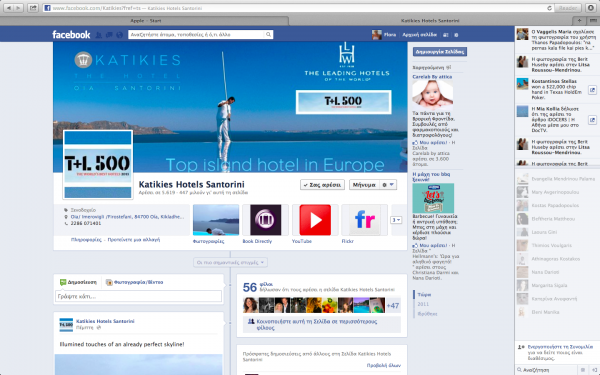
Task: Click share icon beside Mia Kollia story
Action: click(x=592, y=120)
